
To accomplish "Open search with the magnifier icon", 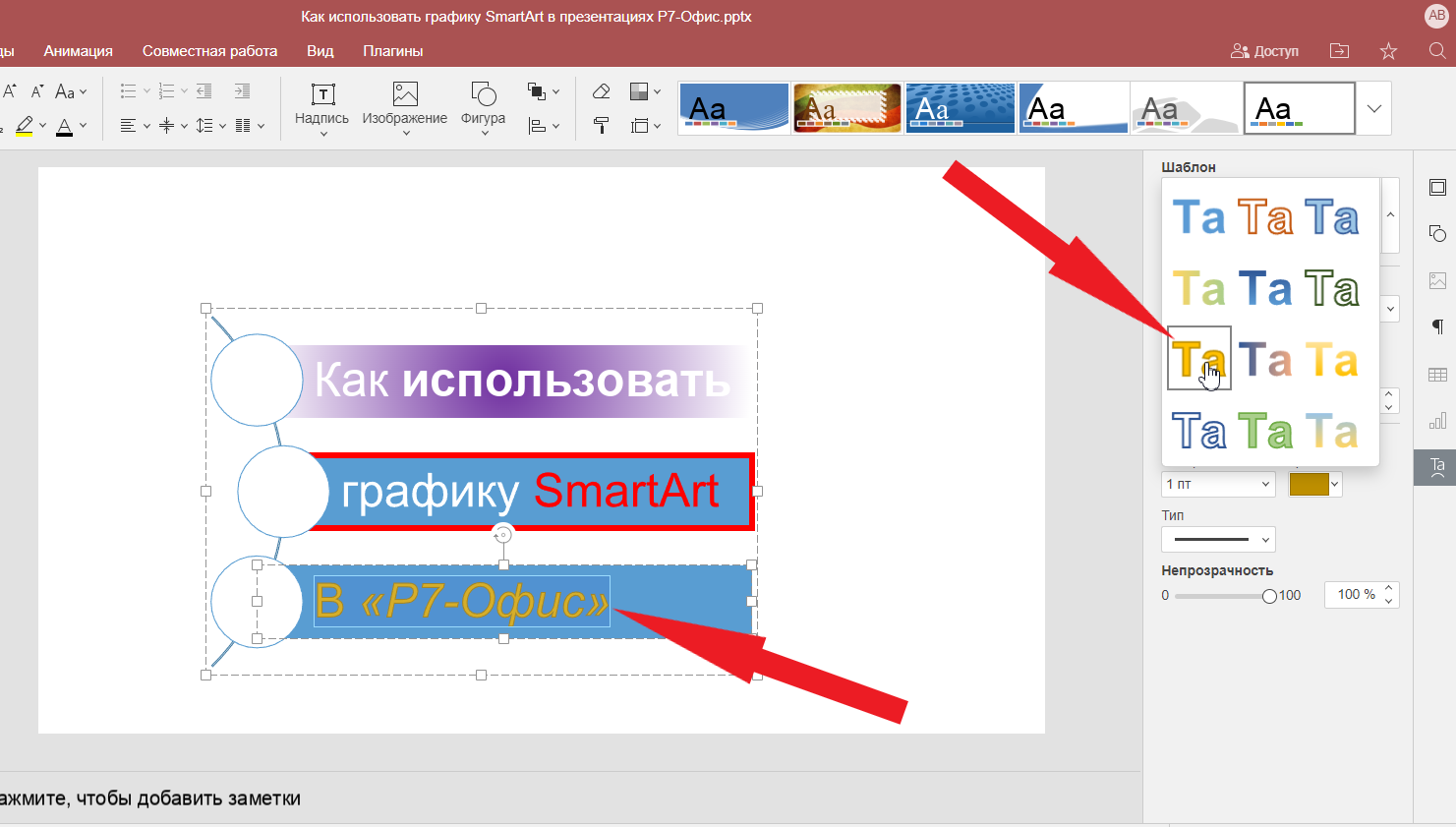I will [x=1436, y=51].
